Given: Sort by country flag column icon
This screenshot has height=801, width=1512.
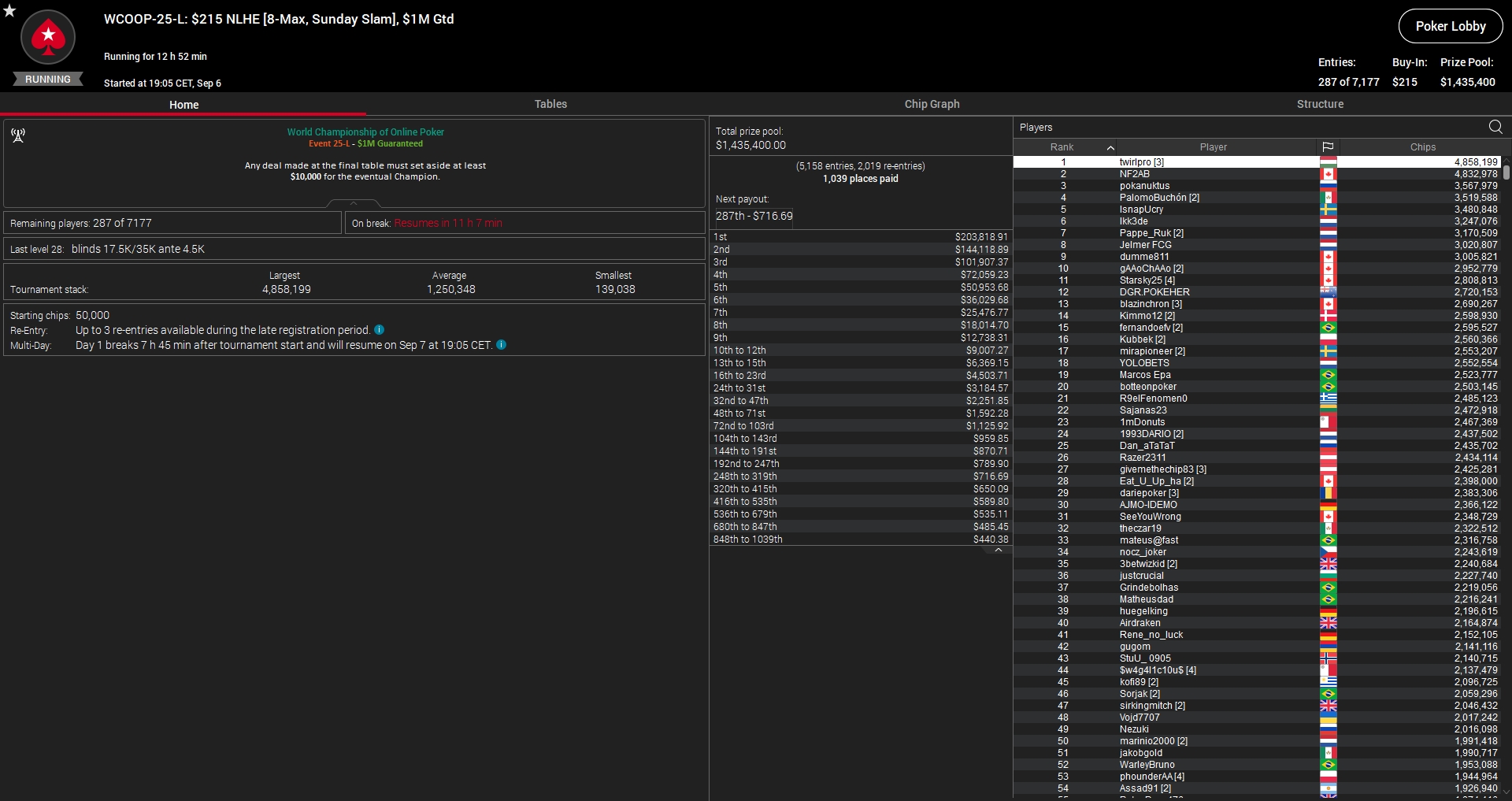Looking at the screenshot, I should tap(1328, 147).
